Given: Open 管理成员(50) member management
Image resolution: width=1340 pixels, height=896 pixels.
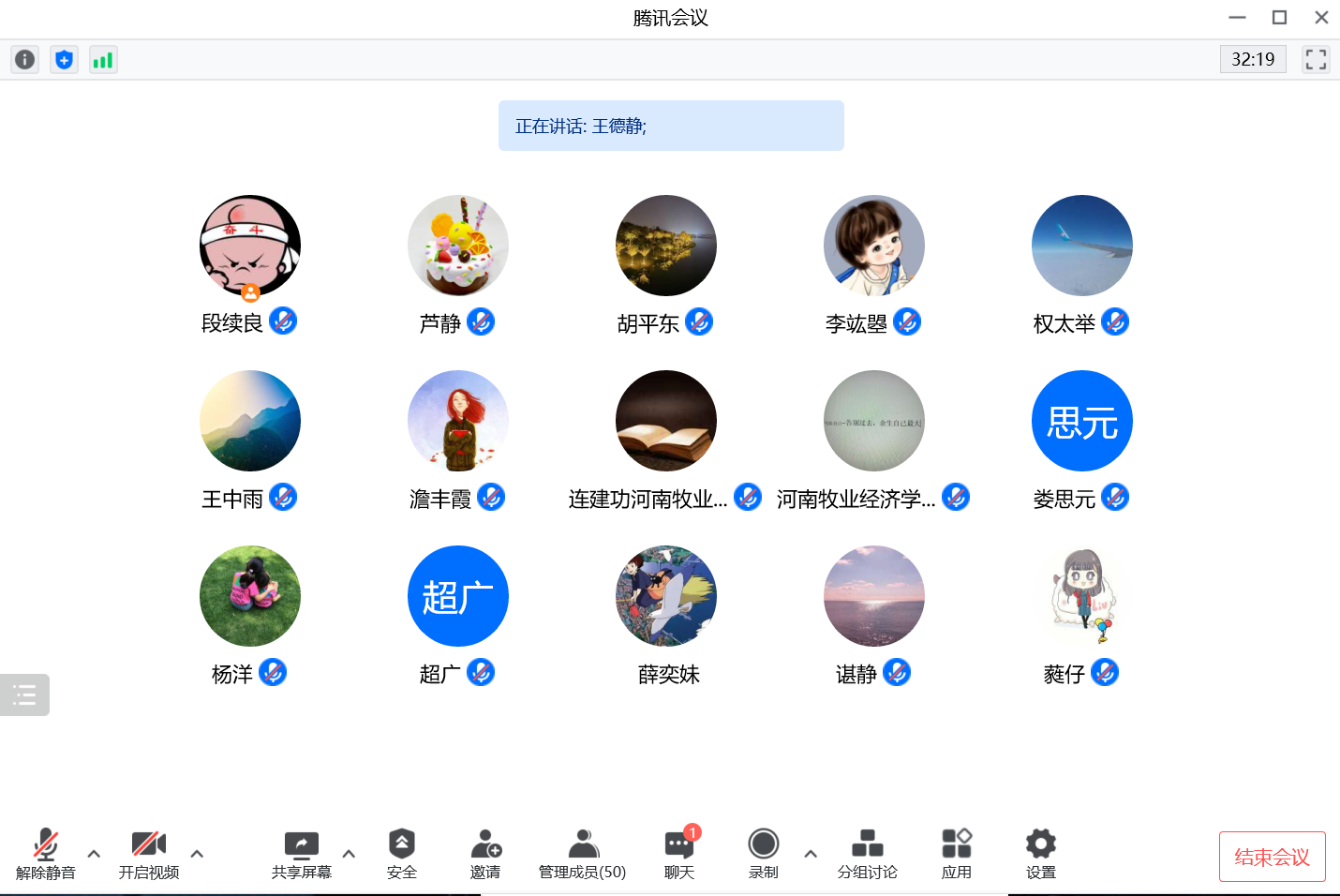Looking at the screenshot, I should [x=582, y=854].
